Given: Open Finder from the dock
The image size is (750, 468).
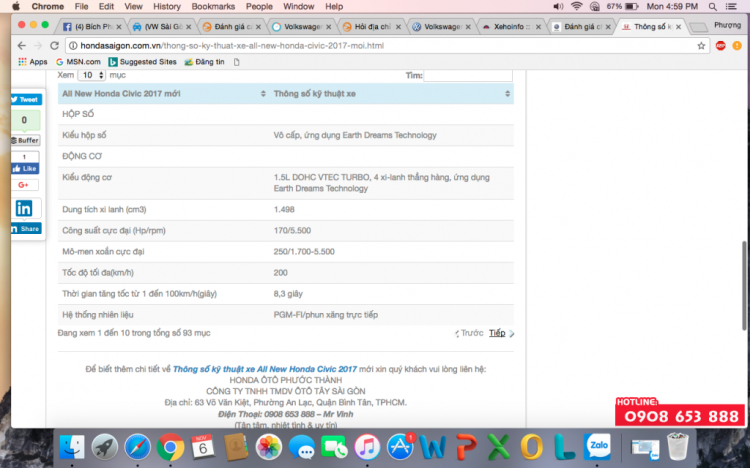Looking at the screenshot, I should (72, 447).
